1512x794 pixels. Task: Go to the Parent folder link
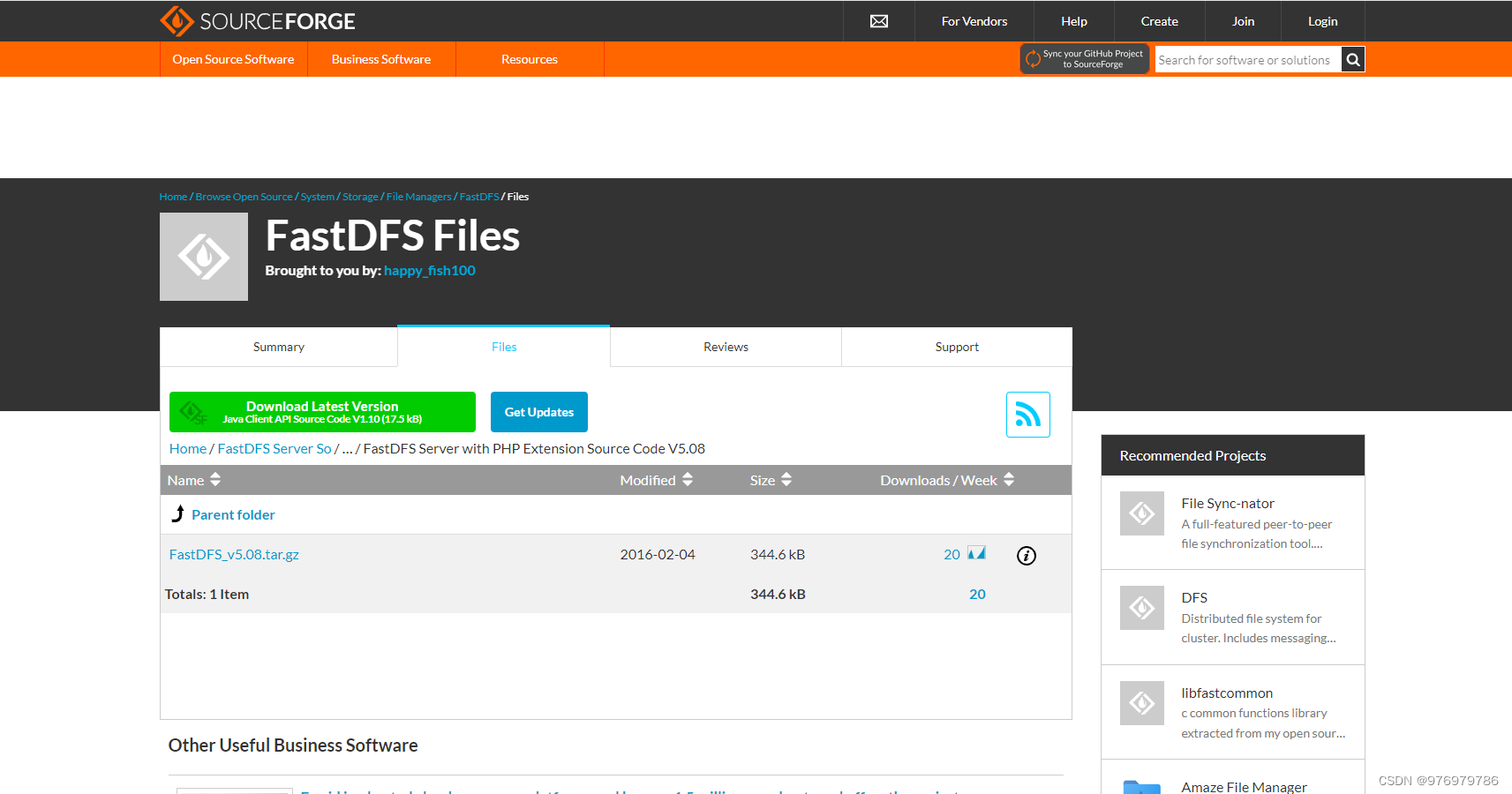(233, 514)
